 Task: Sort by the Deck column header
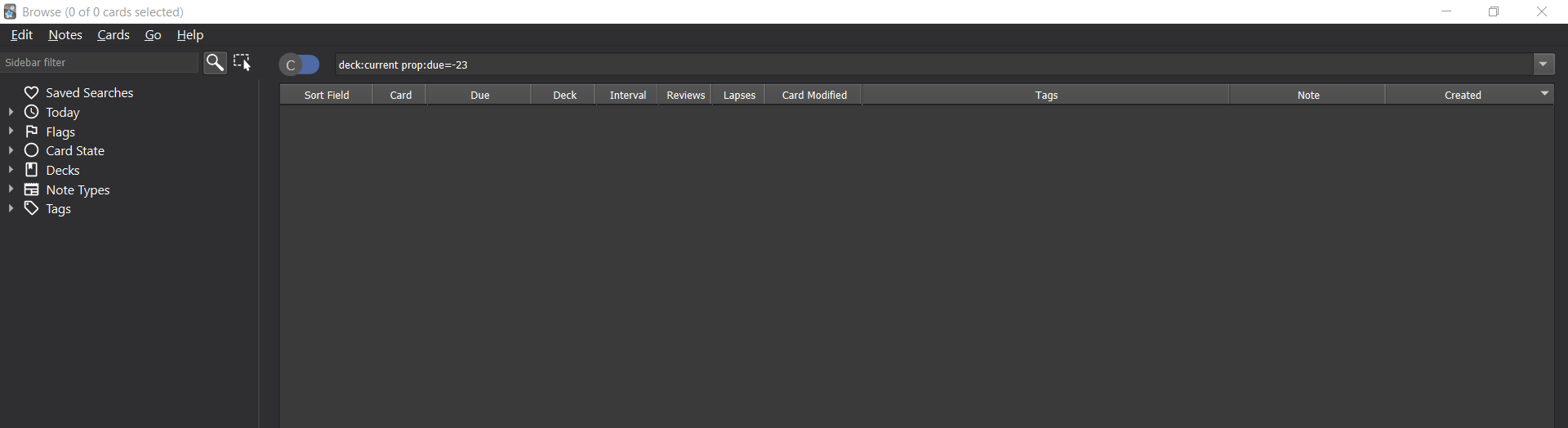point(564,95)
